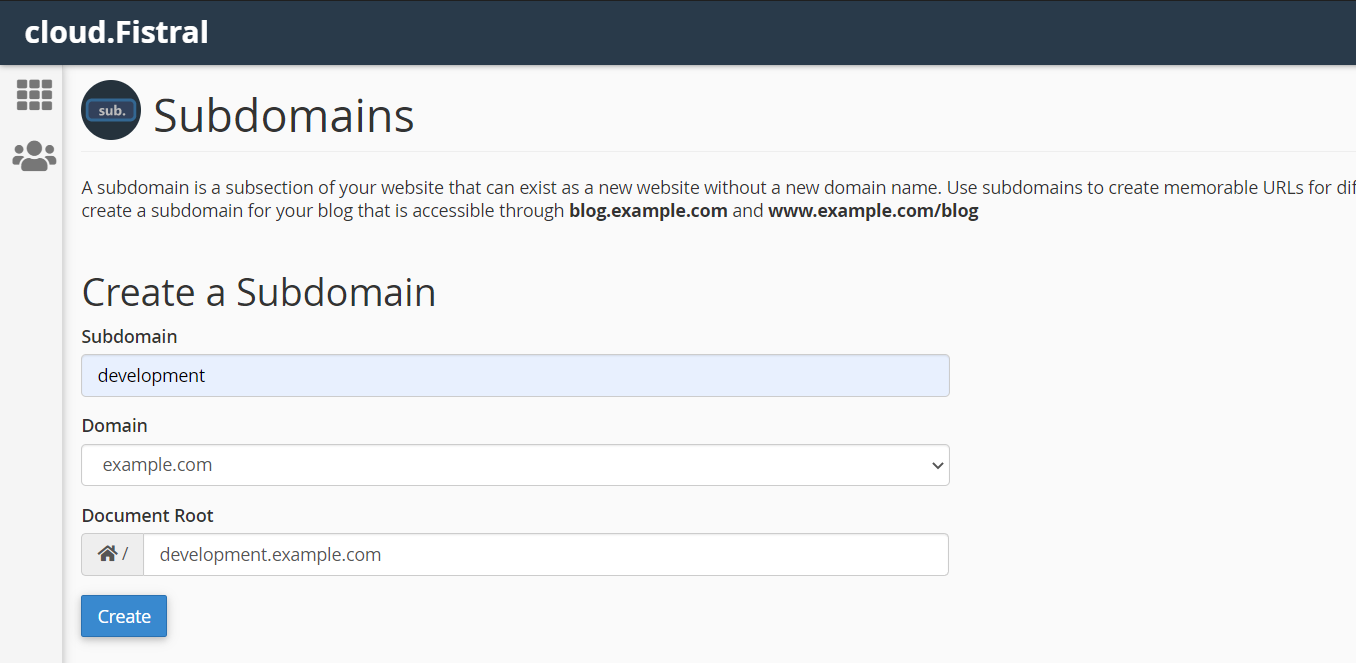Click the 'Domain' field label

[114, 426]
